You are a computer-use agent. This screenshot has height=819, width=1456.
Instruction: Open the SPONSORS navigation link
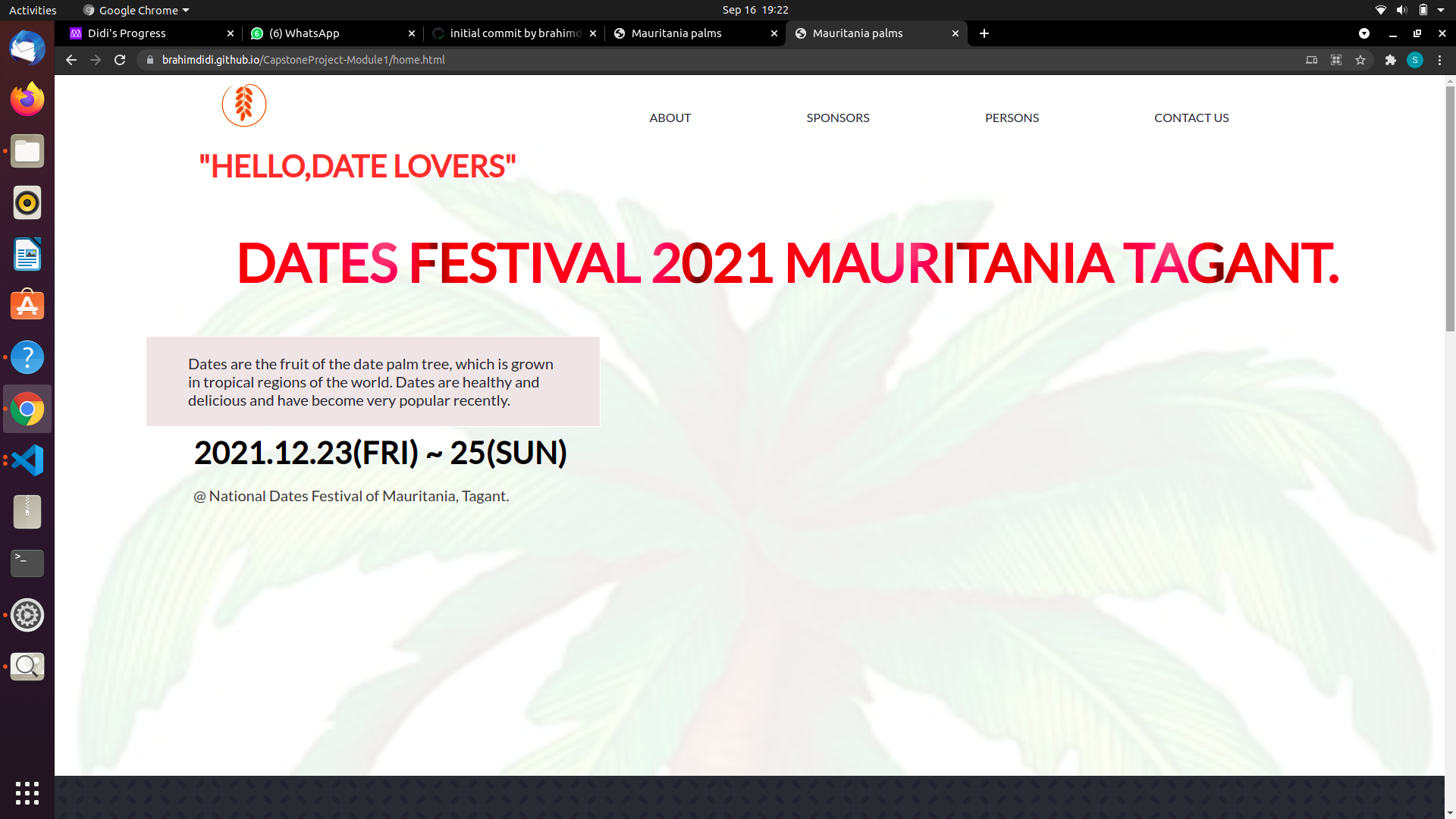pos(838,118)
